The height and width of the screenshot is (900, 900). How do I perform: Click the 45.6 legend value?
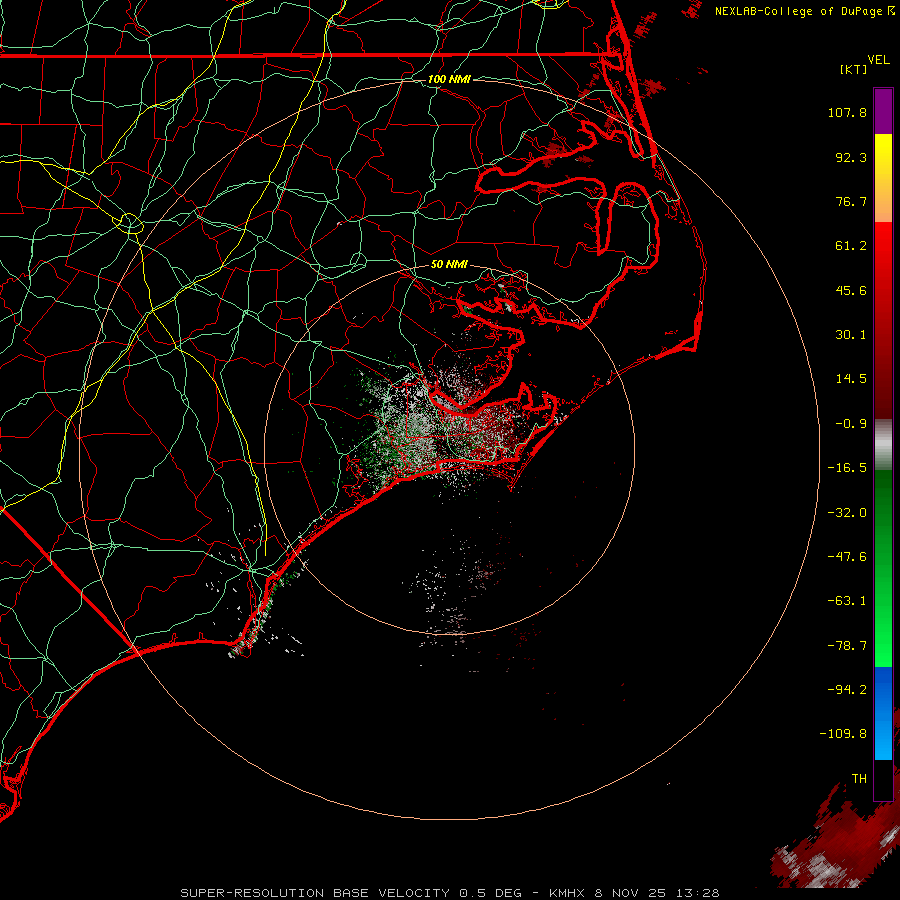[x=851, y=290]
